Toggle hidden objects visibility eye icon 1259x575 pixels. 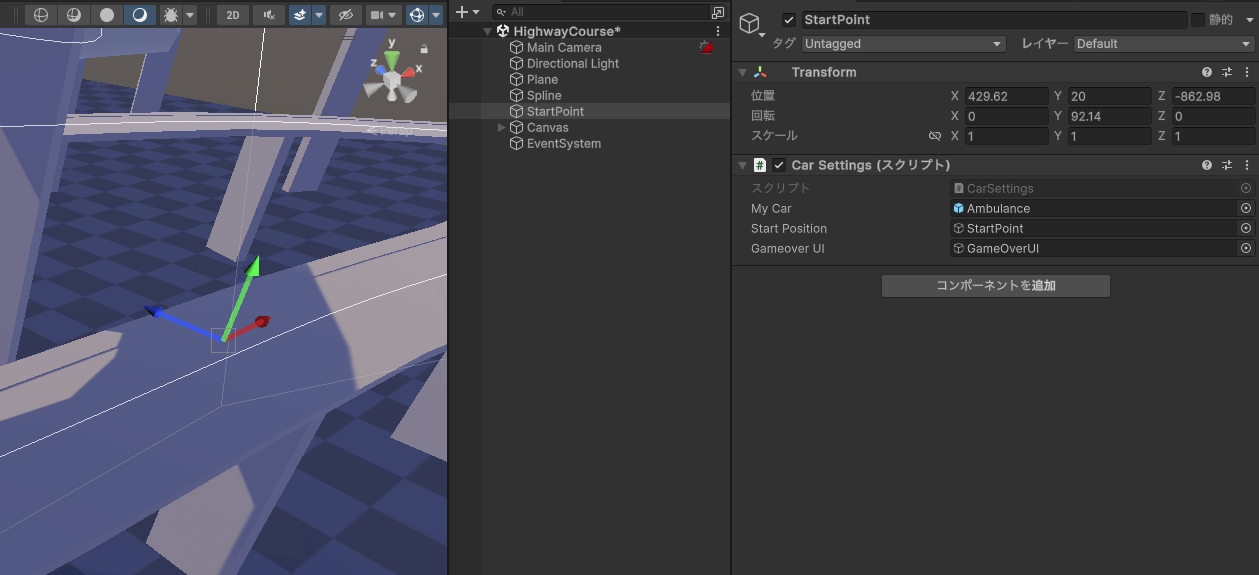point(345,15)
